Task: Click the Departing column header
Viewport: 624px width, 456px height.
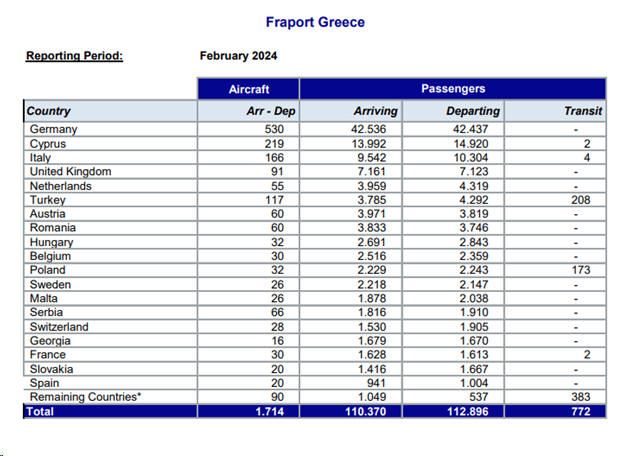Action: [473, 111]
